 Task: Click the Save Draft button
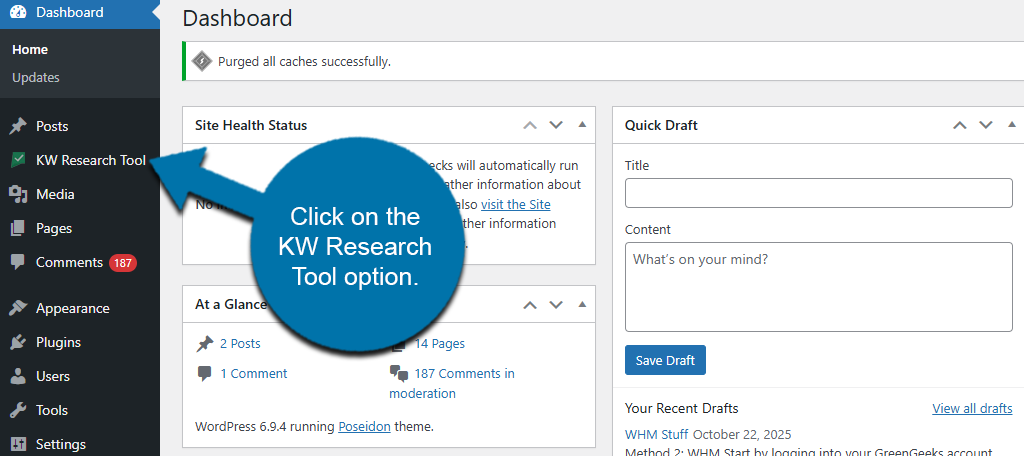click(665, 360)
